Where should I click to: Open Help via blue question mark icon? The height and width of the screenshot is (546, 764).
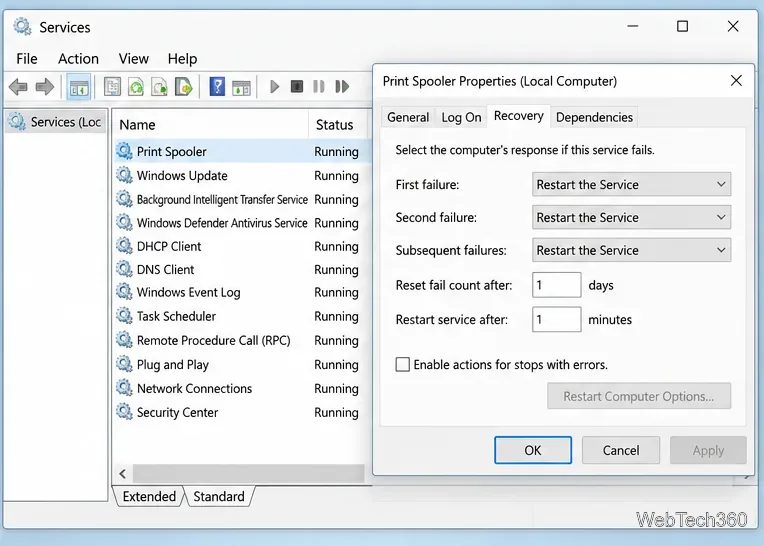point(217,87)
